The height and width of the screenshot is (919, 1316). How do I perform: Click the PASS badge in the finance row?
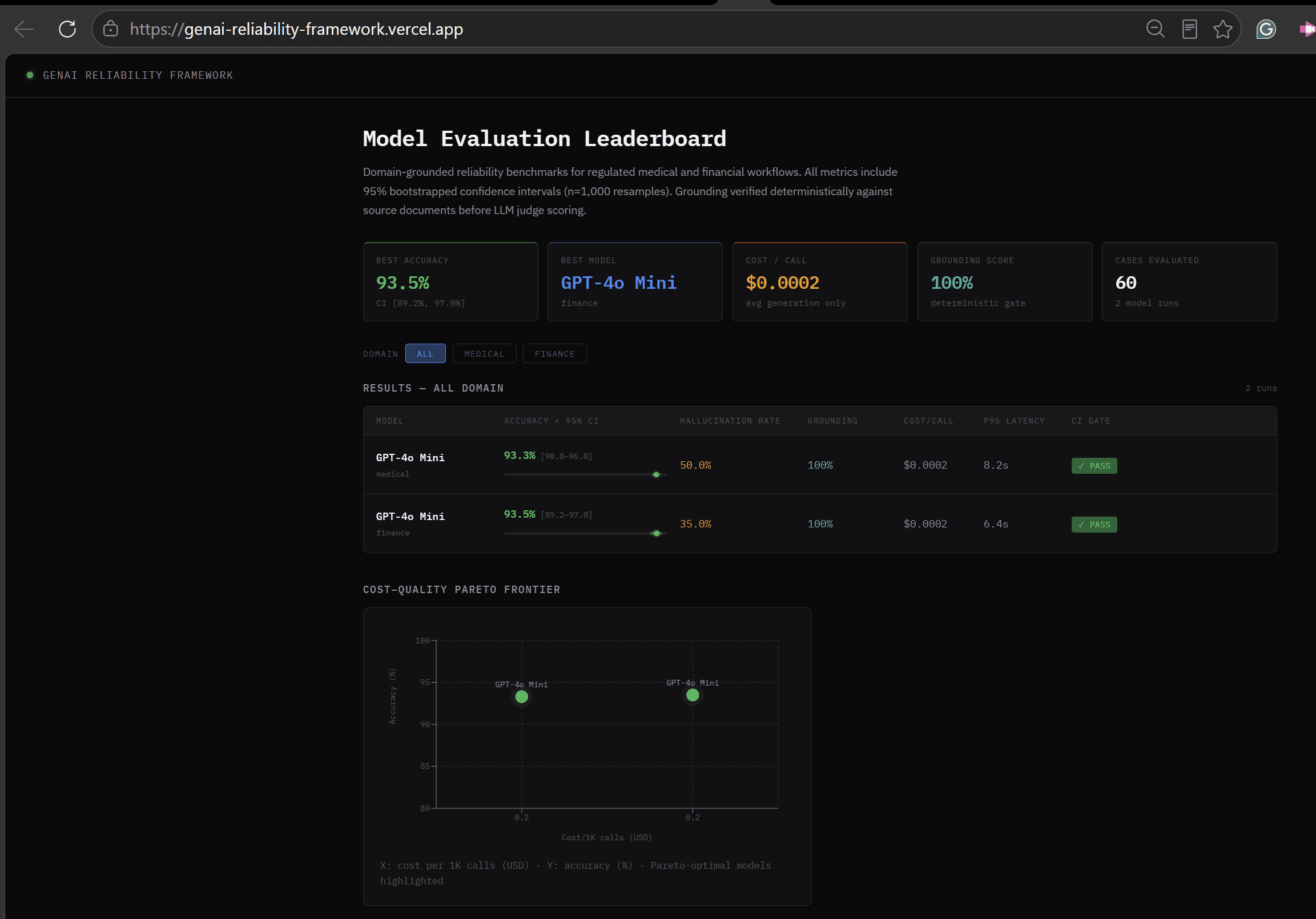coord(1094,525)
